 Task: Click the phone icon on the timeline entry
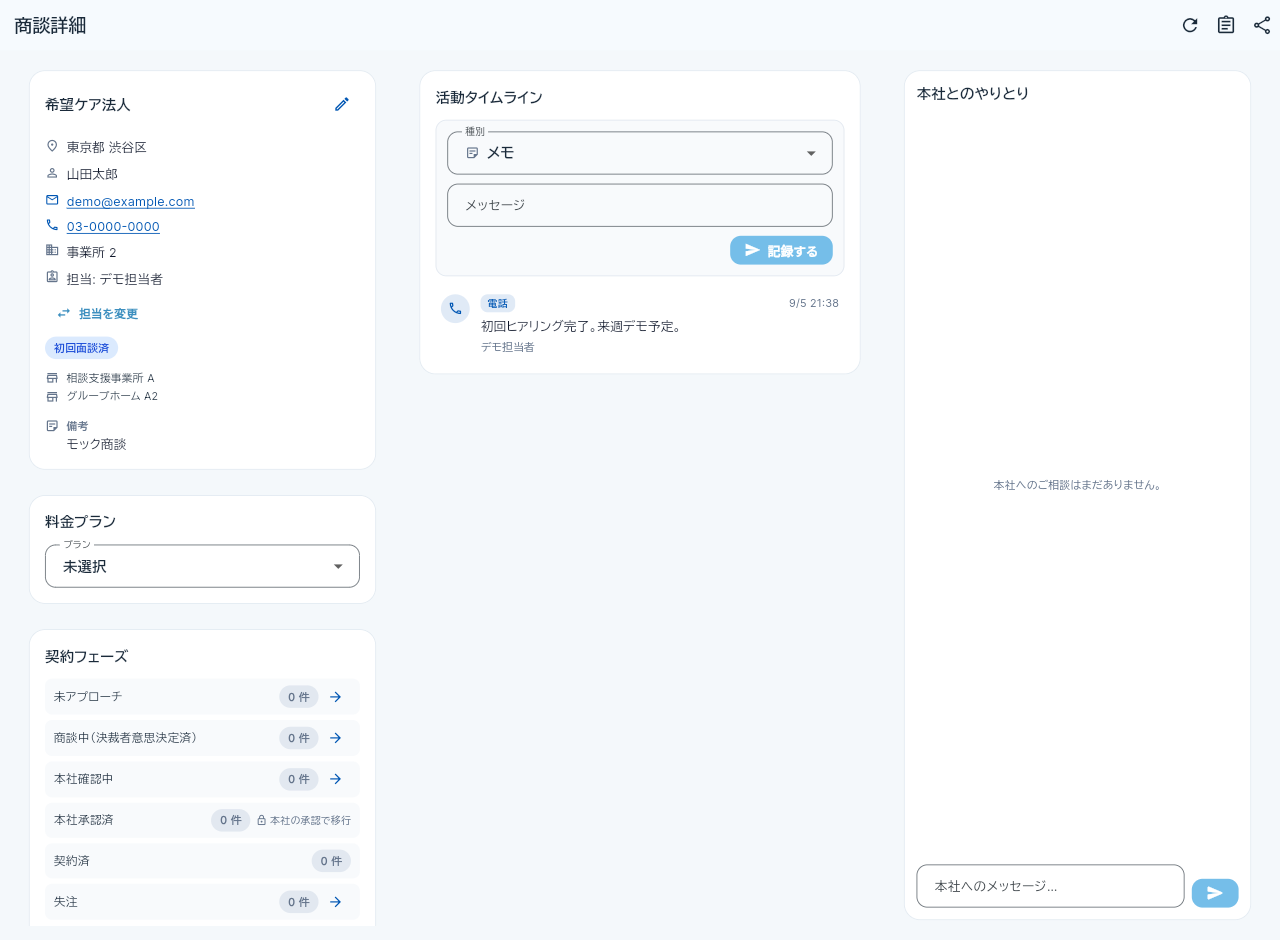455,309
